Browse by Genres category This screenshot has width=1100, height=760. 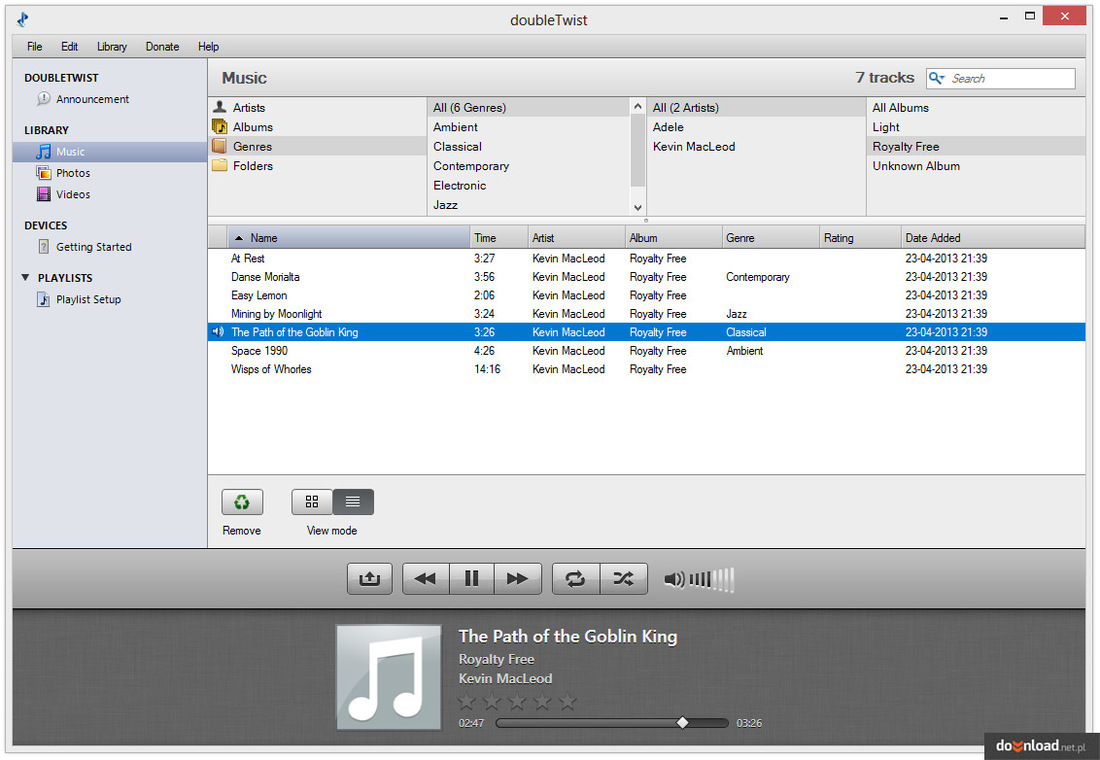click(318, 146)
